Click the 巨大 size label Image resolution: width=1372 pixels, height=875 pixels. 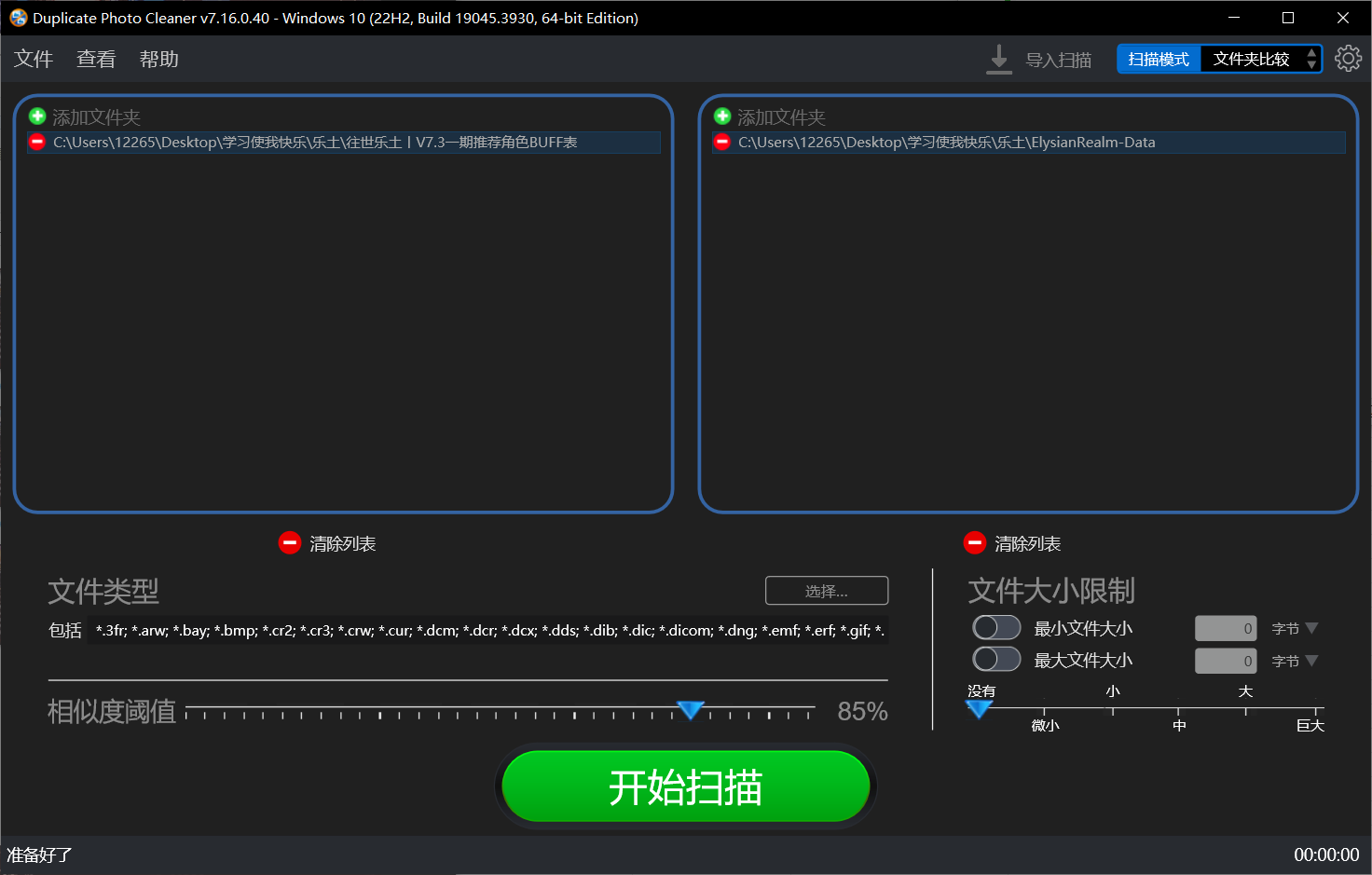pyautogui.click(x=1310, y=725)
